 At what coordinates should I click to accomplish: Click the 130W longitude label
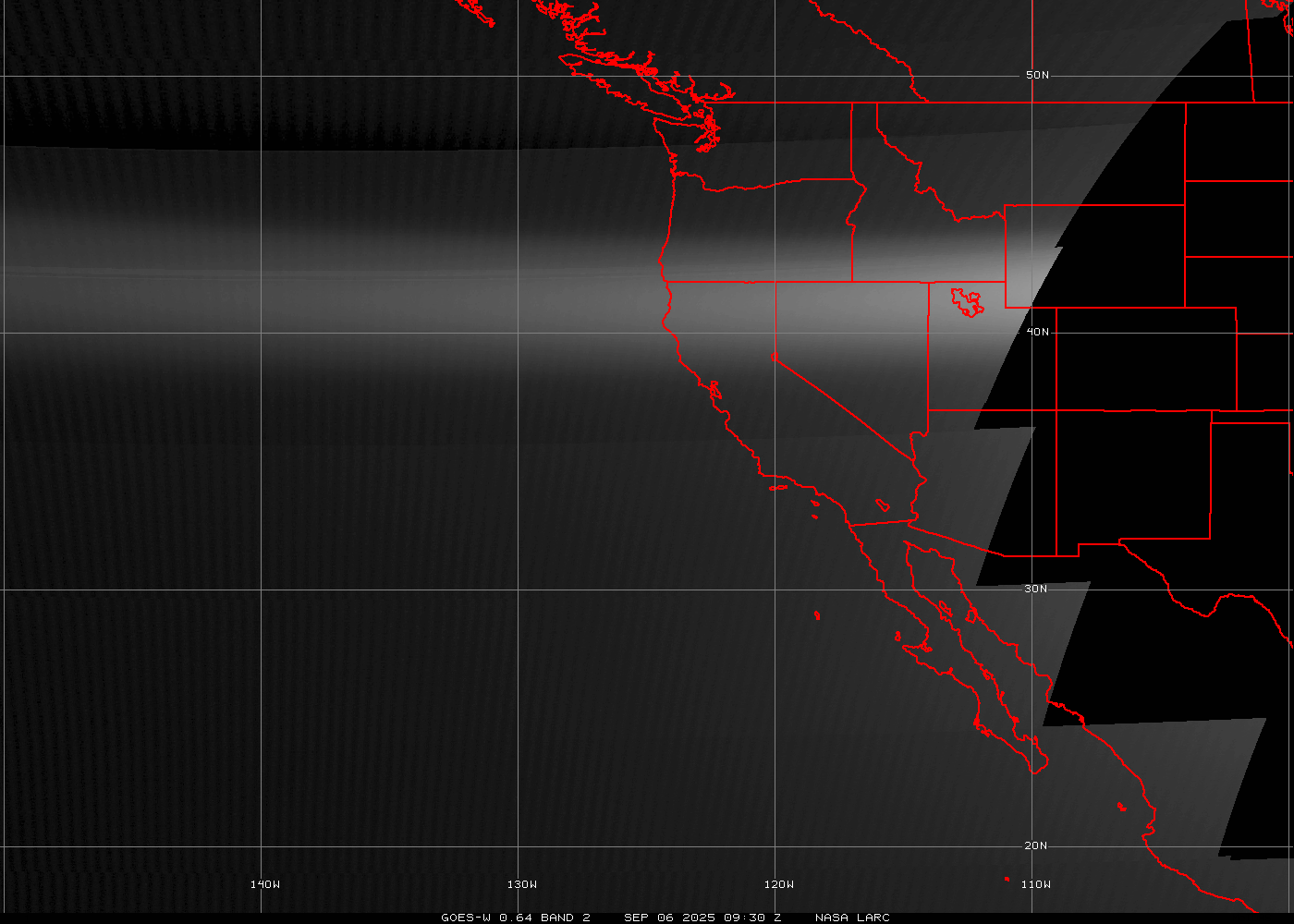(521, 884)
